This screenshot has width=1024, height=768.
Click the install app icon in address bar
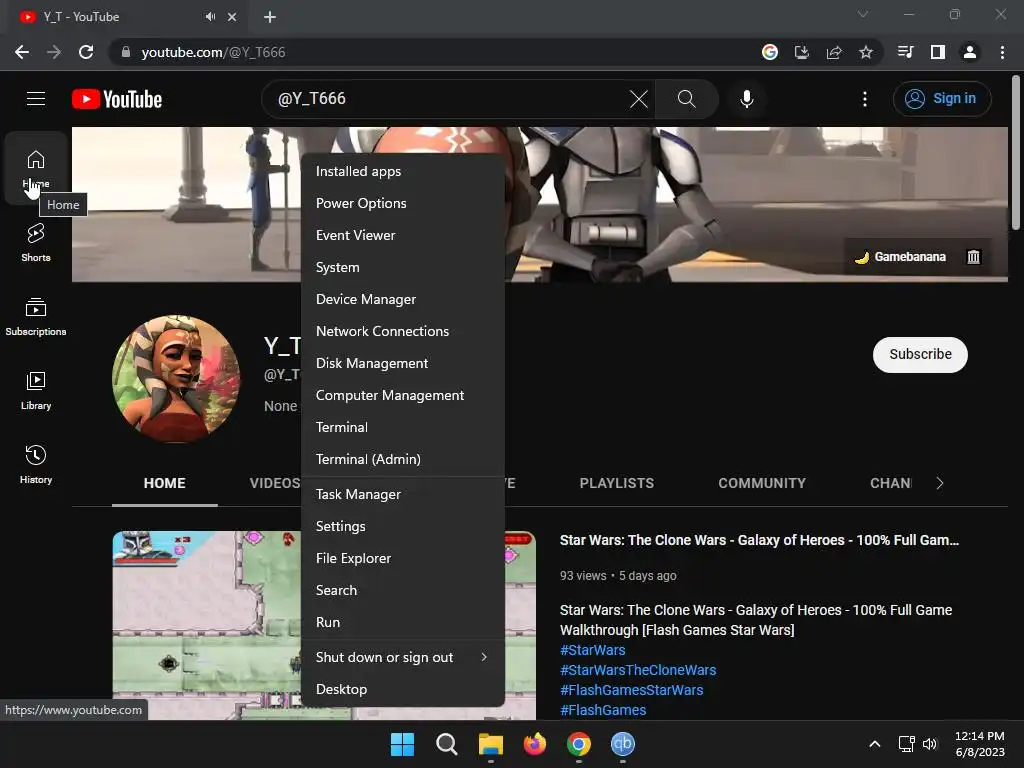point(801,52)
